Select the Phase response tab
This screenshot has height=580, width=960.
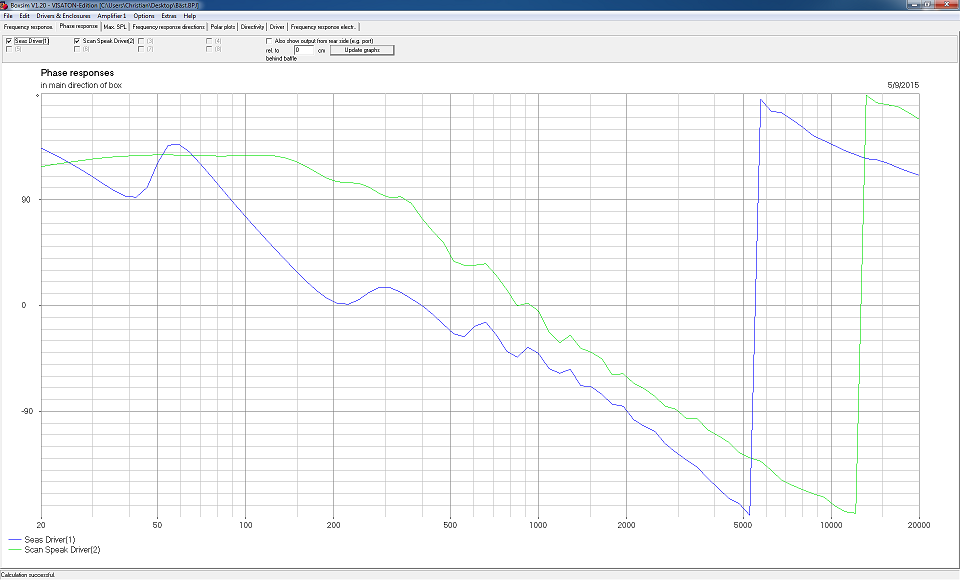coord(78,26)
